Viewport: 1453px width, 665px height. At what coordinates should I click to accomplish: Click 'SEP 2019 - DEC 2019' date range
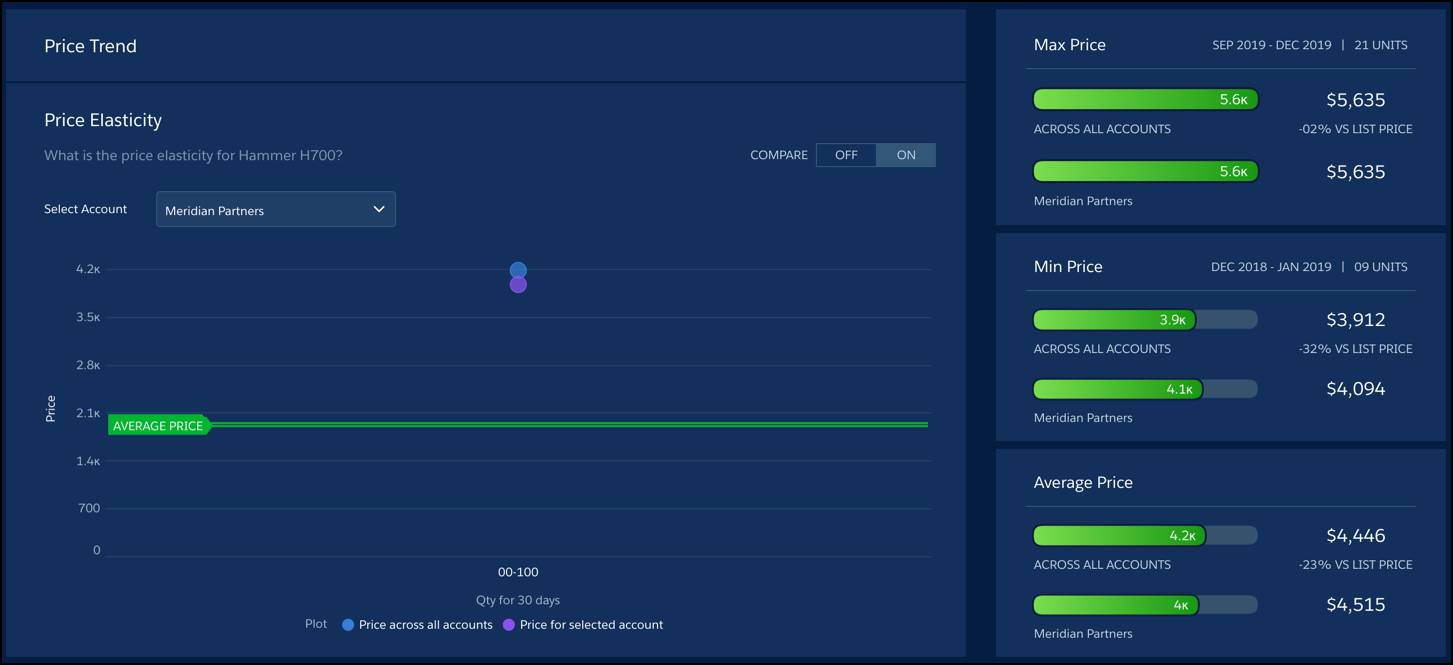coord(1272,45)
